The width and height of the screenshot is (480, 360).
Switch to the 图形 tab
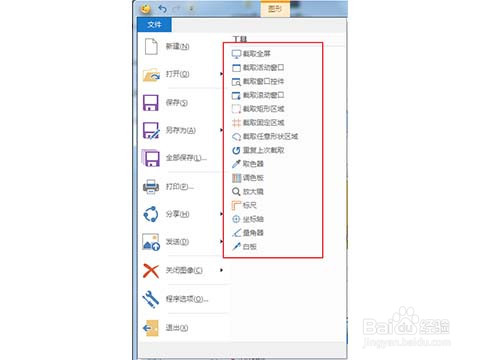pos(275,9)
